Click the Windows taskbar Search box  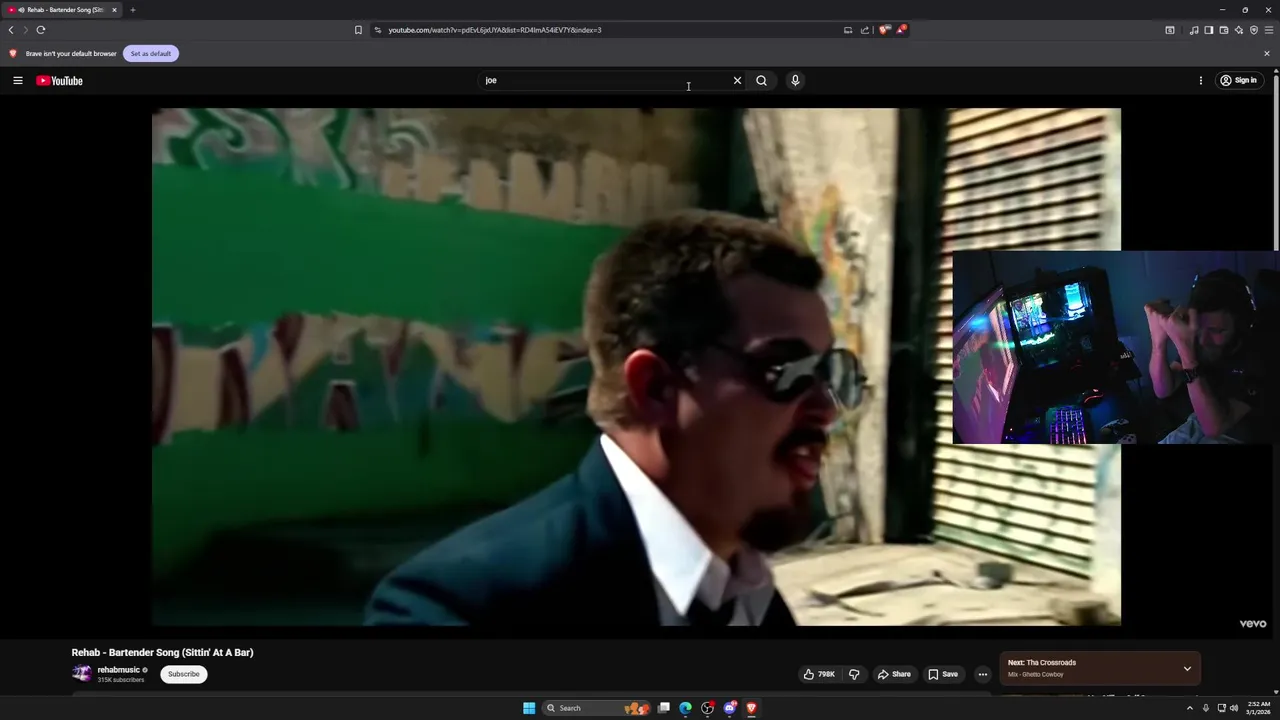click(x=594, y=708)
